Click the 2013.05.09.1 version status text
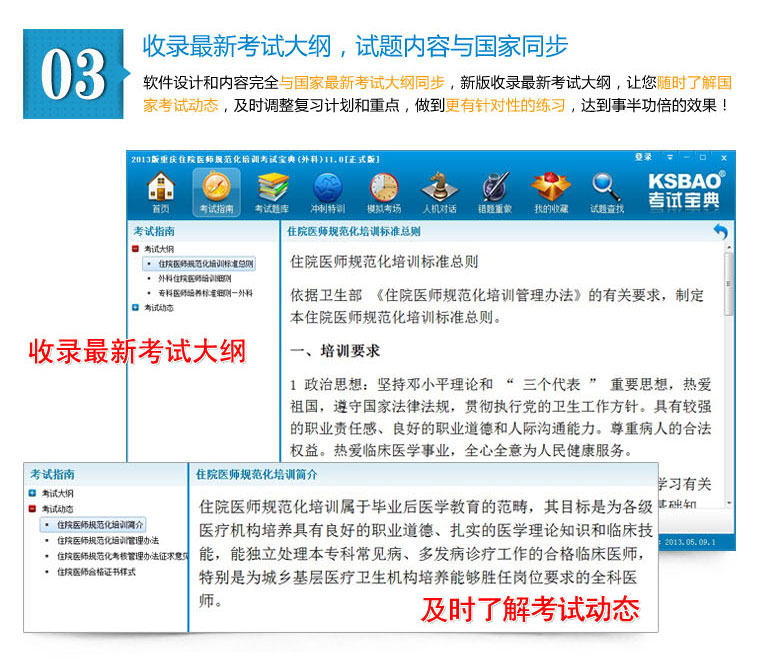Image resolution: width=780 pixels, height=668 pixels. point(689,542)
